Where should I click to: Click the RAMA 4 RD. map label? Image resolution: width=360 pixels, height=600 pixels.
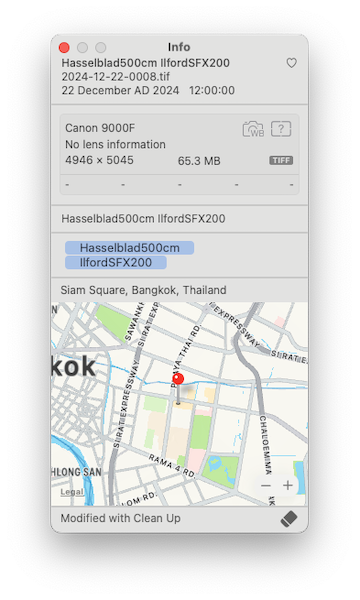click(172, 466)
